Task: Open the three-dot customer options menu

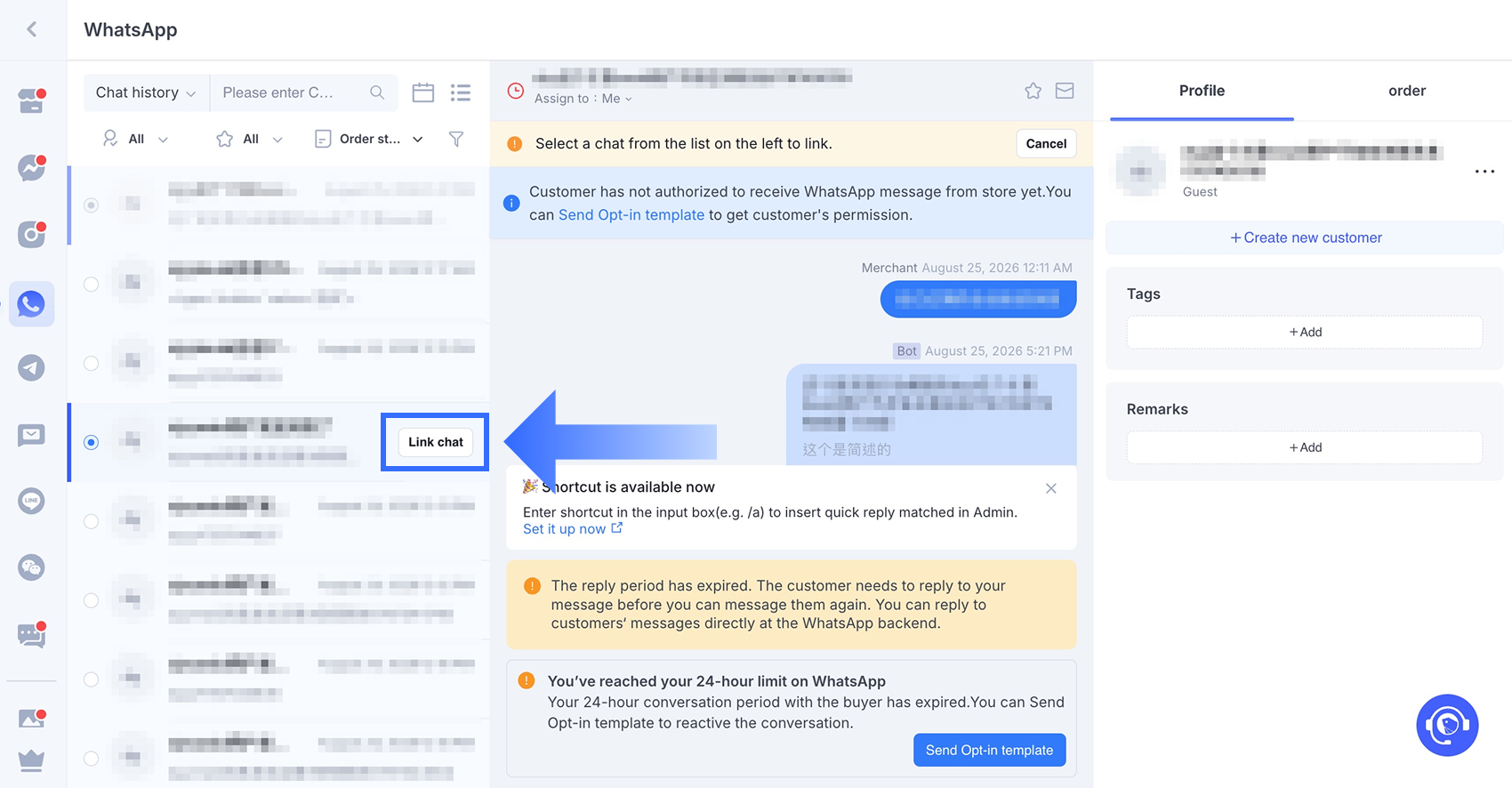Action: click(1484, 172)
